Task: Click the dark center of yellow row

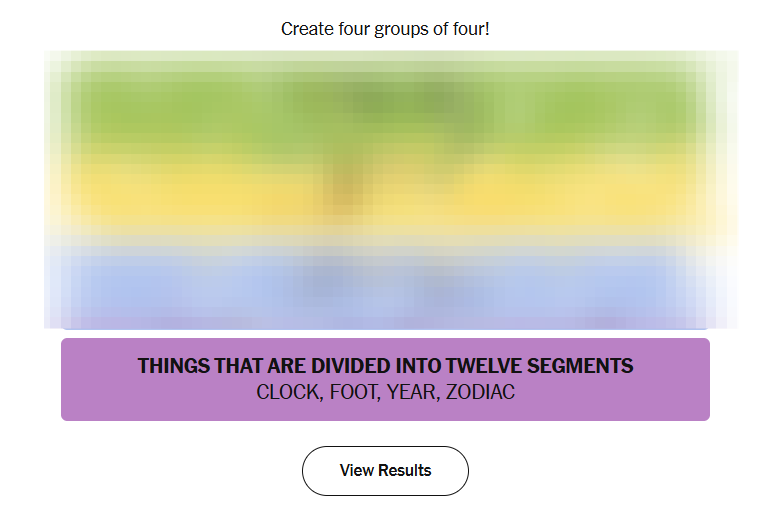Action: [345, 185]
